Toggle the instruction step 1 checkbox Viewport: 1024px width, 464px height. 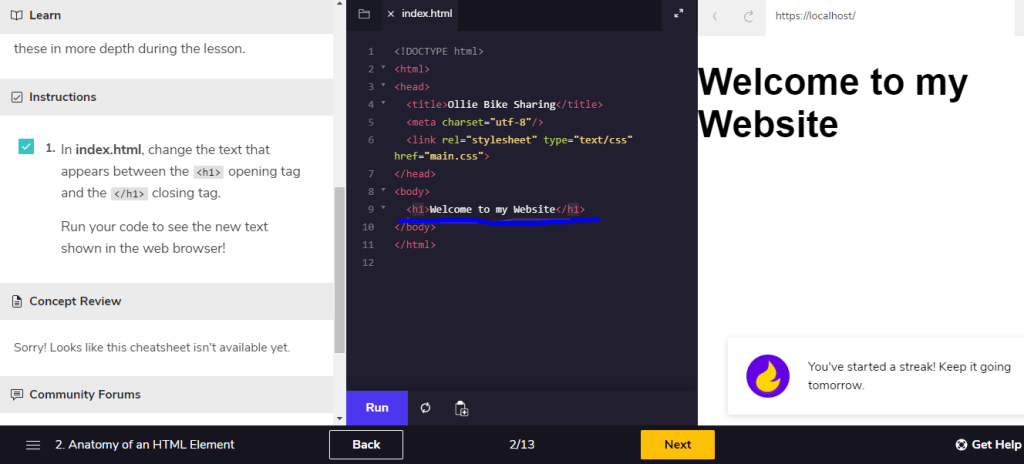coord(26,147)
